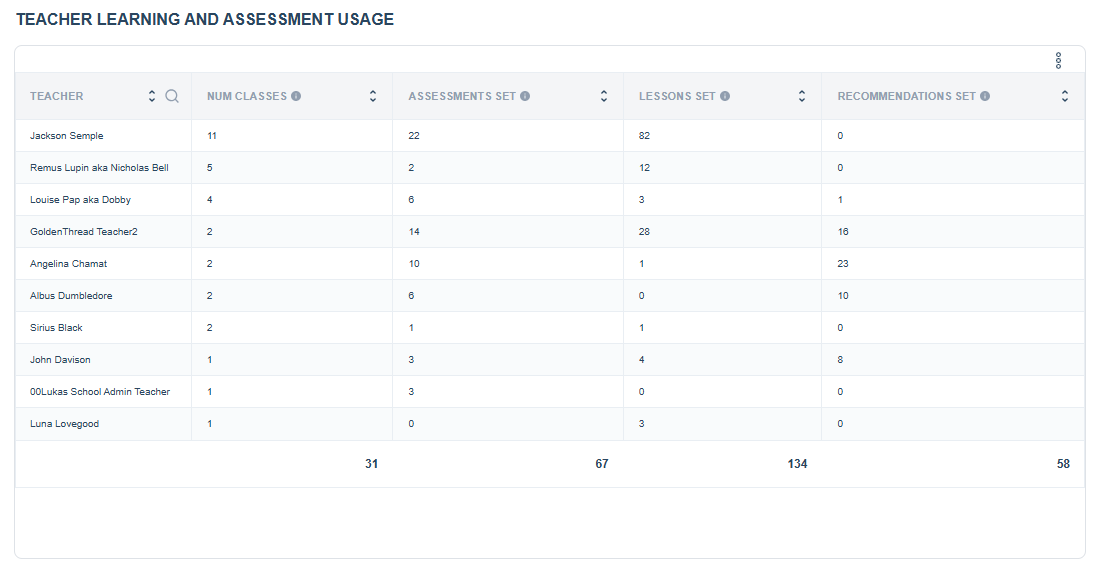Screen dimensions: 1096x568
Task: Show info for Lessons Set
Action: (725, 96)
